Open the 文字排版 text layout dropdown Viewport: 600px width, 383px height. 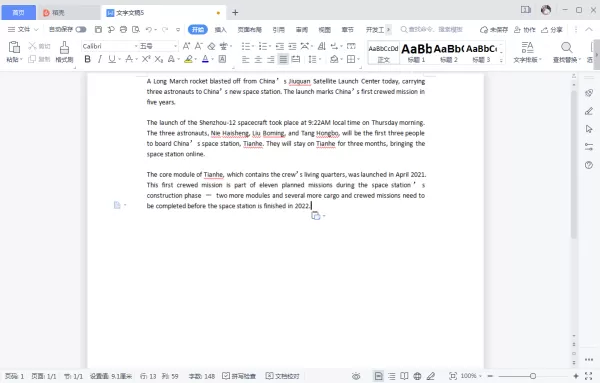click(527, 52)
